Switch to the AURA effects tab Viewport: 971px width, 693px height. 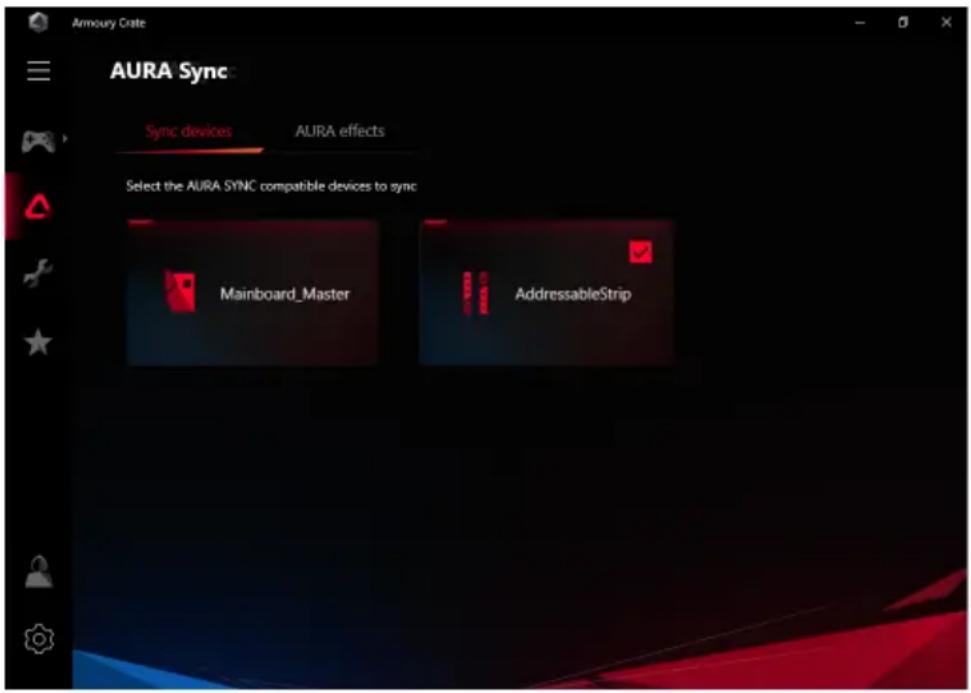click(x=339, y=131)
